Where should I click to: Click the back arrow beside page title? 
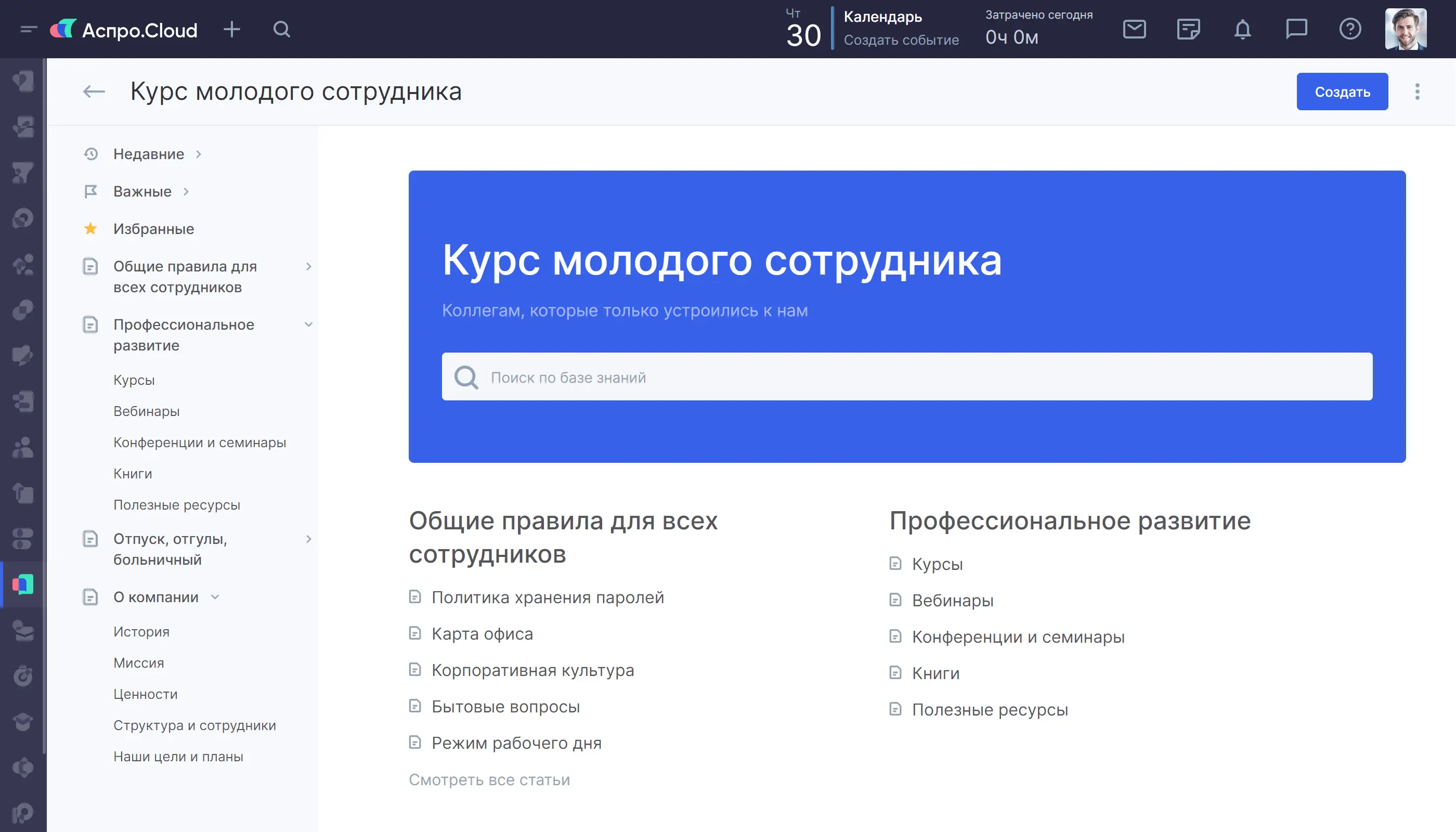tap(94, 92)
